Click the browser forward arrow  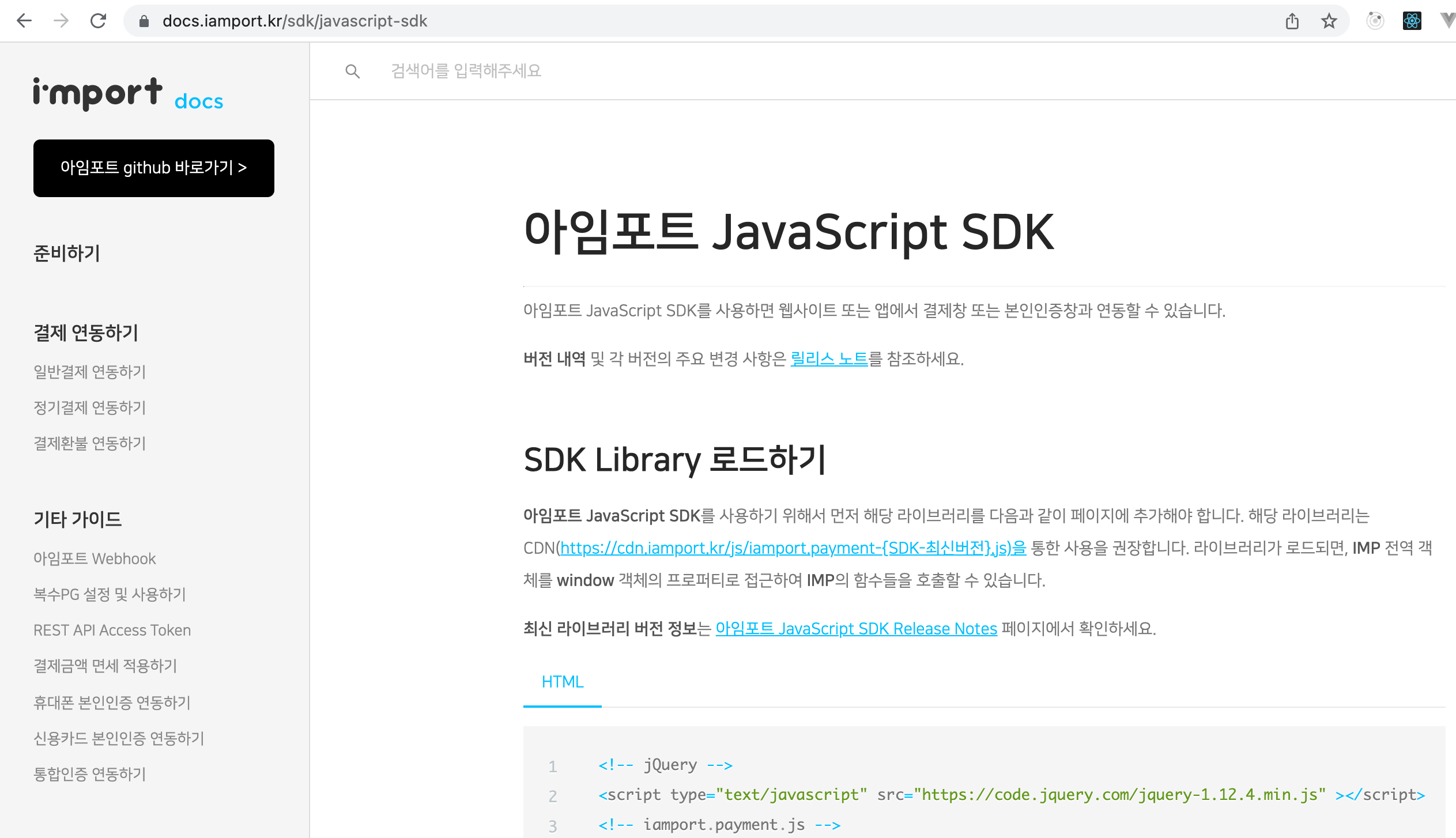click(x=61, y=21)
